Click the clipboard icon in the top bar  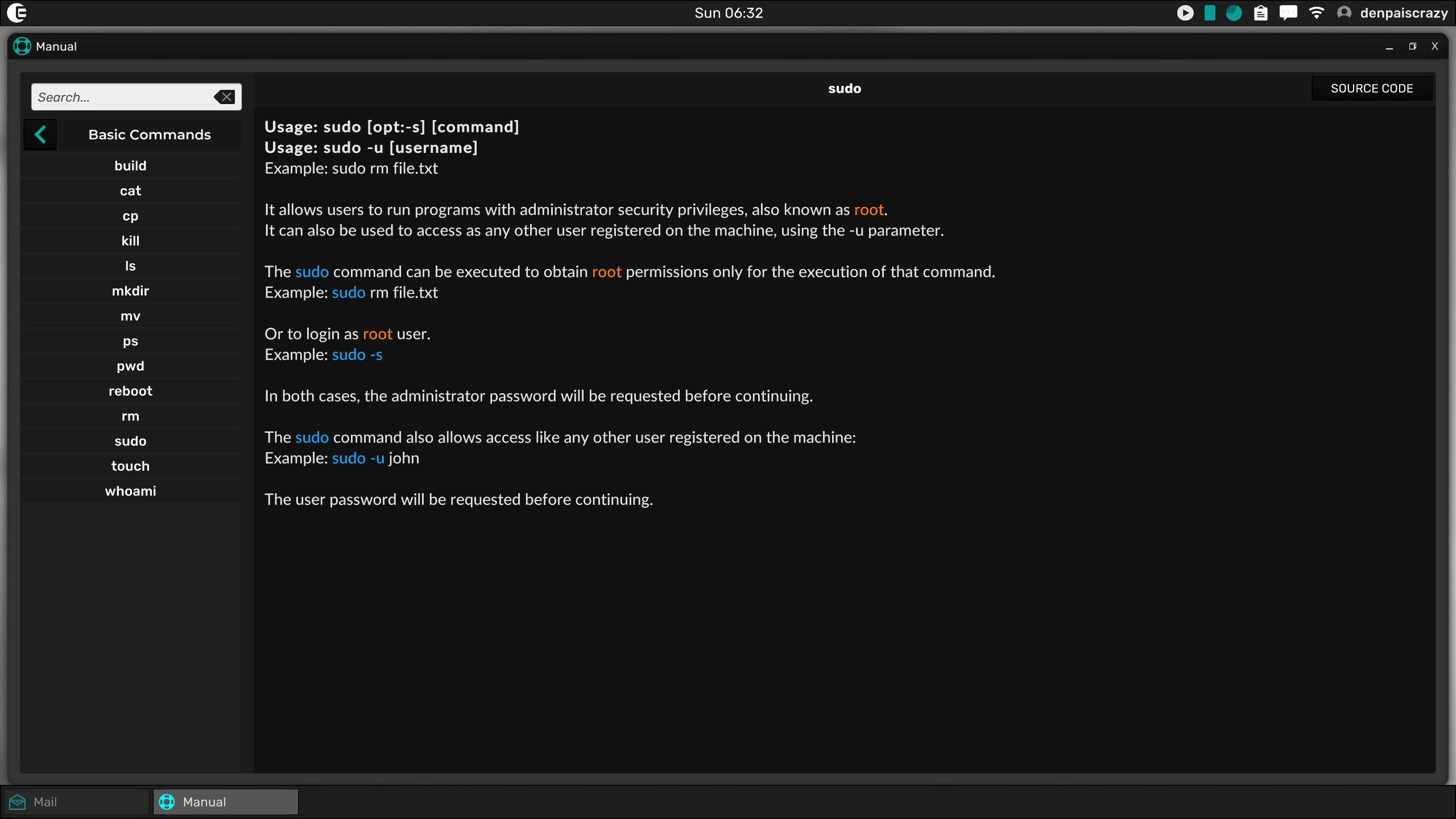(x=1260, y=13)
